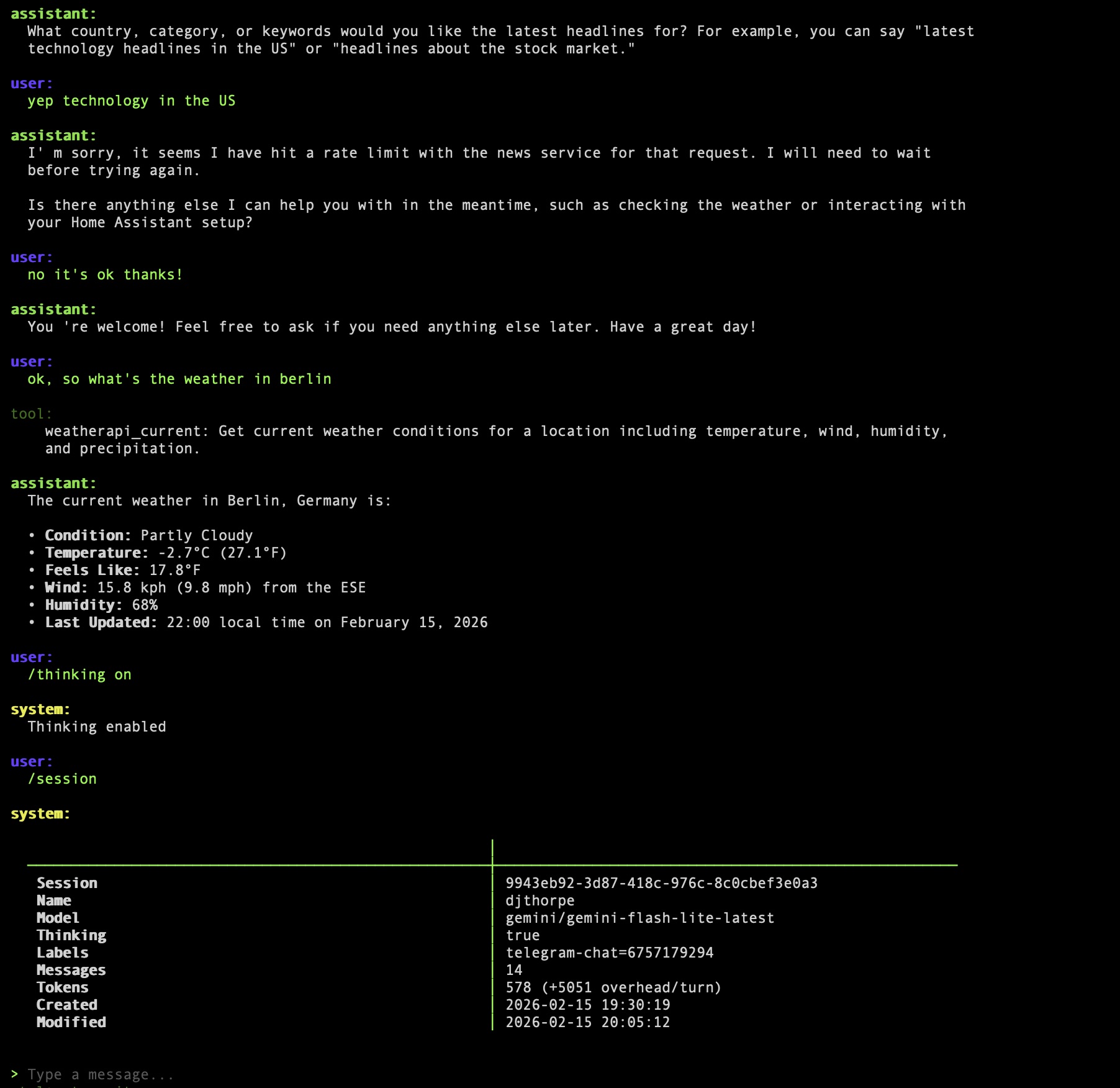The image size is (1120, 1088).
Task: Select the user message 'yep technology in the US'
Action: (x=131, y=100)
